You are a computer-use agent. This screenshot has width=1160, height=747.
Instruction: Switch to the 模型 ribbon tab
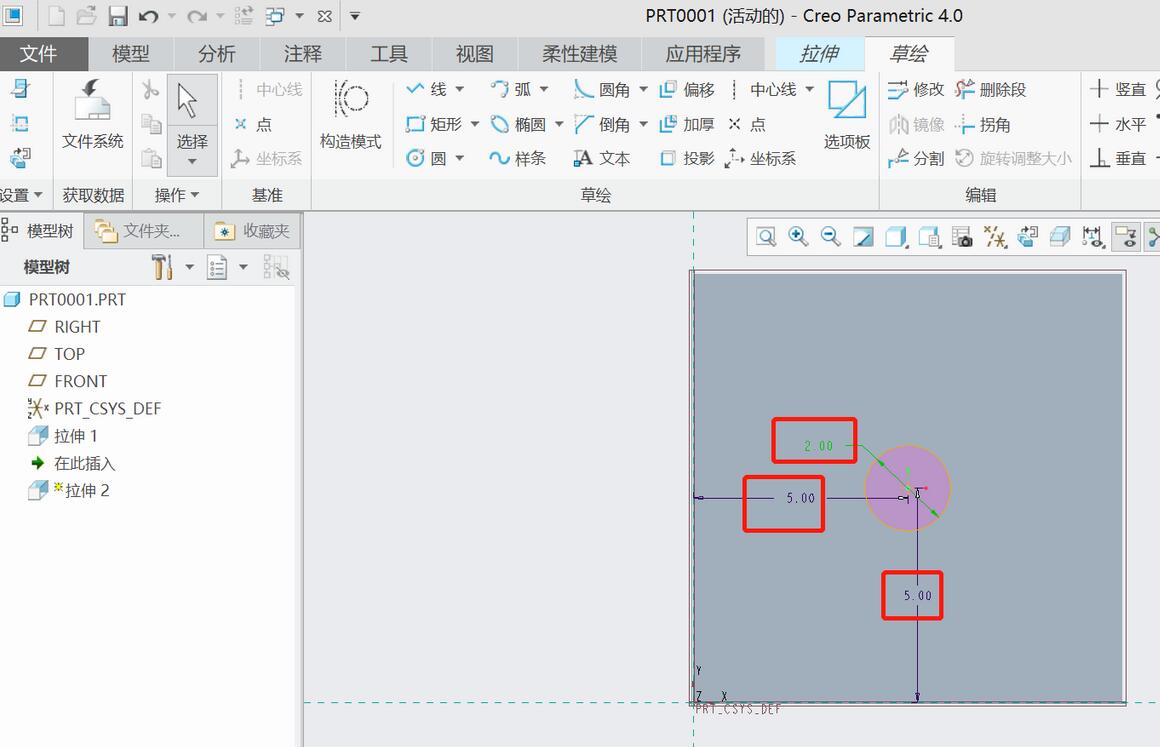click(131, 54)
